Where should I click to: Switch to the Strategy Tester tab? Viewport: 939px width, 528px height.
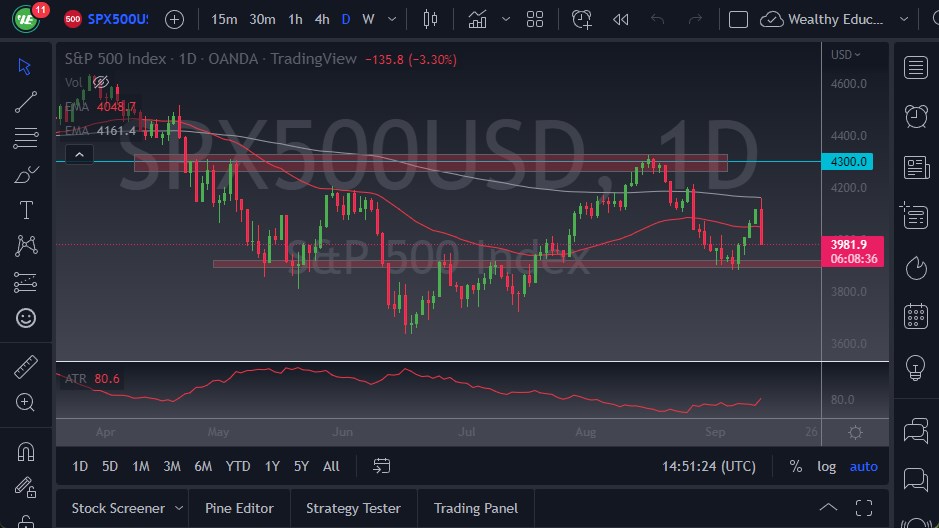pos(353,508)
